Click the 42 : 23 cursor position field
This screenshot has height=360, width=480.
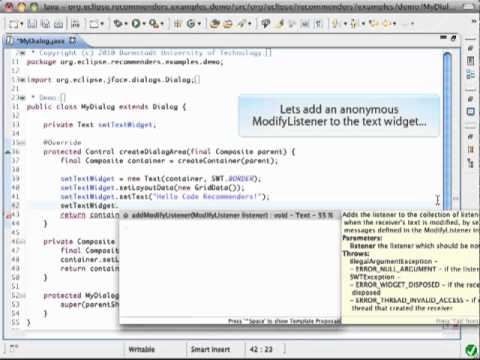[261, 349]
